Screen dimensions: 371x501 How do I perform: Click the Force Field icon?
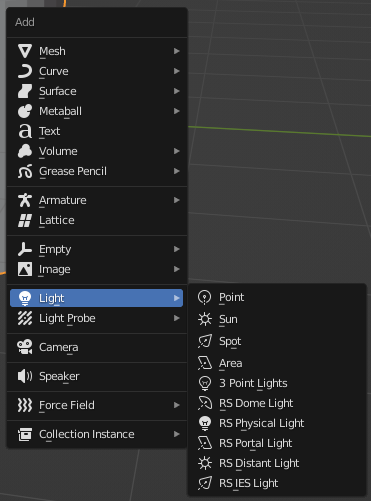pyautogui.click(x=25, y=405)
